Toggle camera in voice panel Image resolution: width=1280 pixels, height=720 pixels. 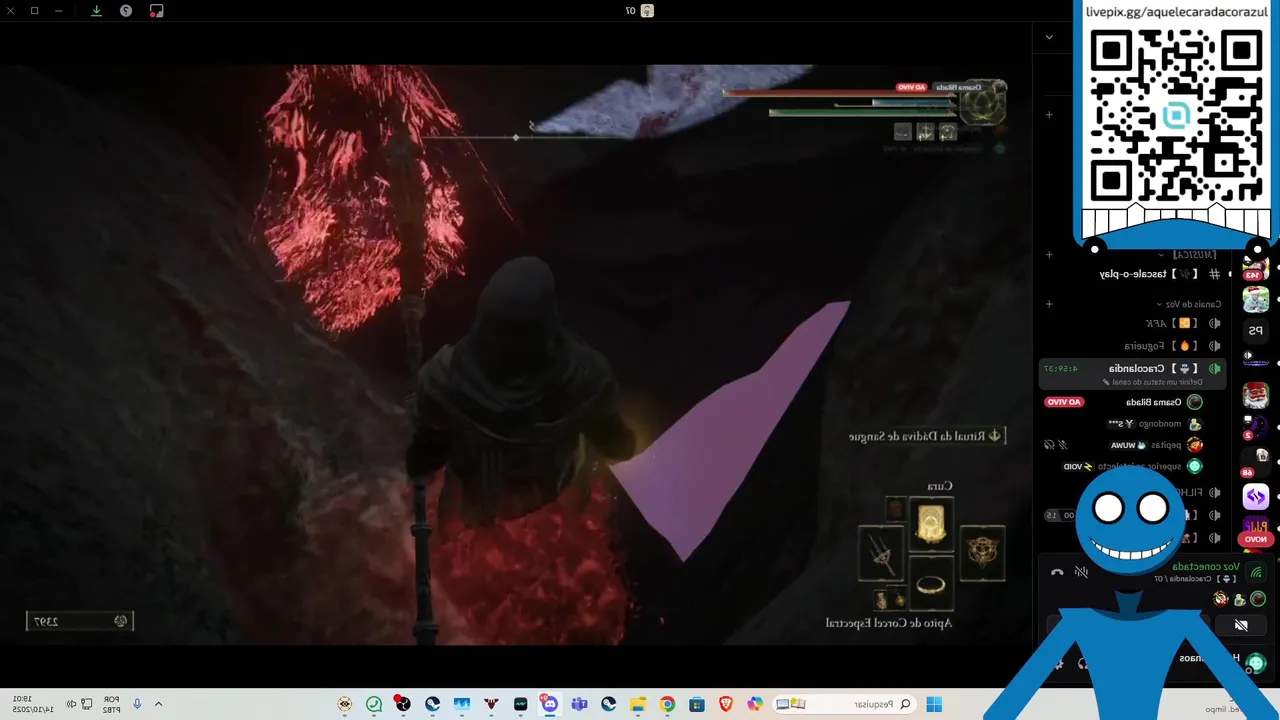pyautogui.click(x=1241, y=626)
